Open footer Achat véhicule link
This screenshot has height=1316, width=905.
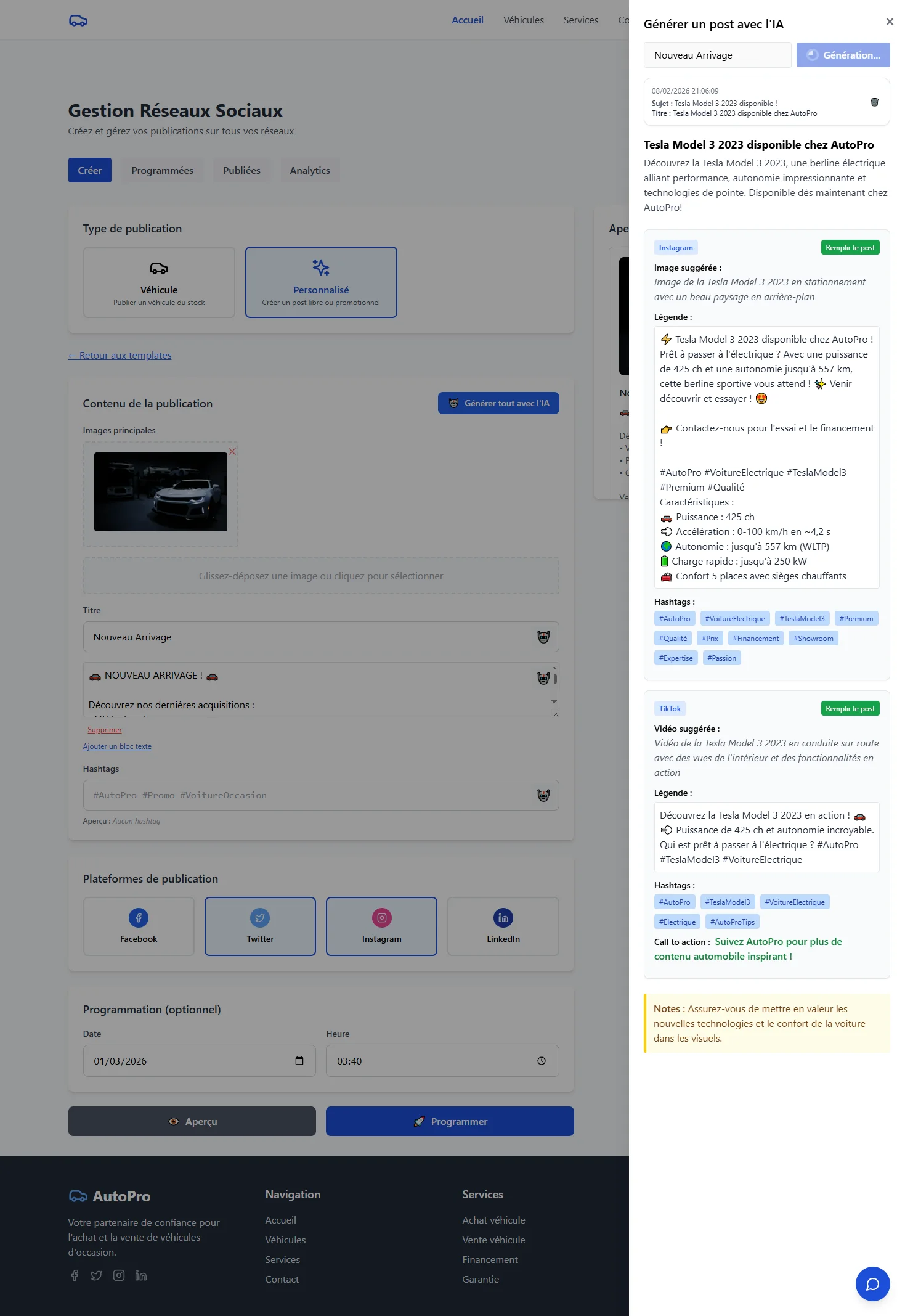pos(493,1220)
